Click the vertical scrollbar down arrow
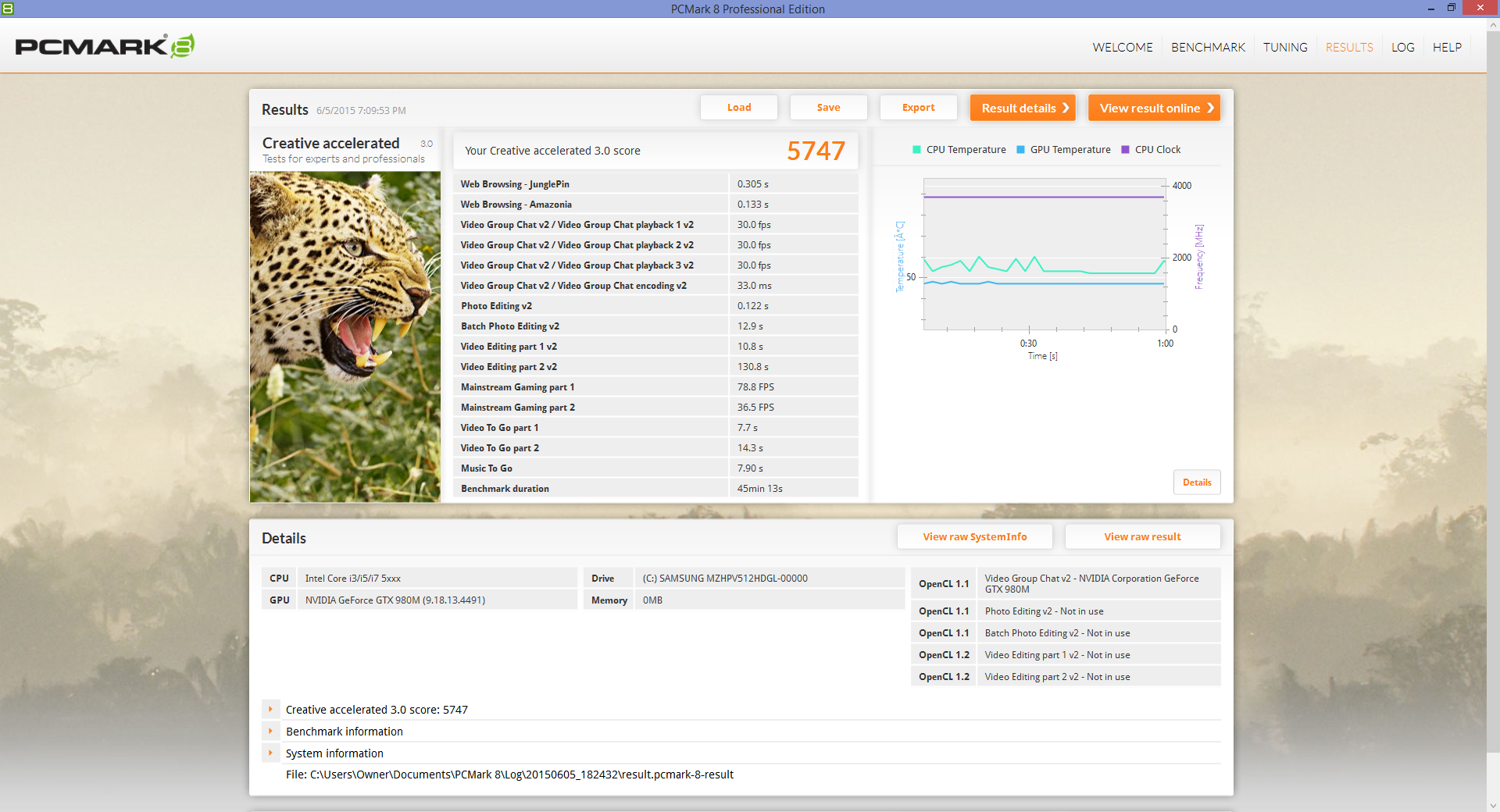 coord(1493,805)
